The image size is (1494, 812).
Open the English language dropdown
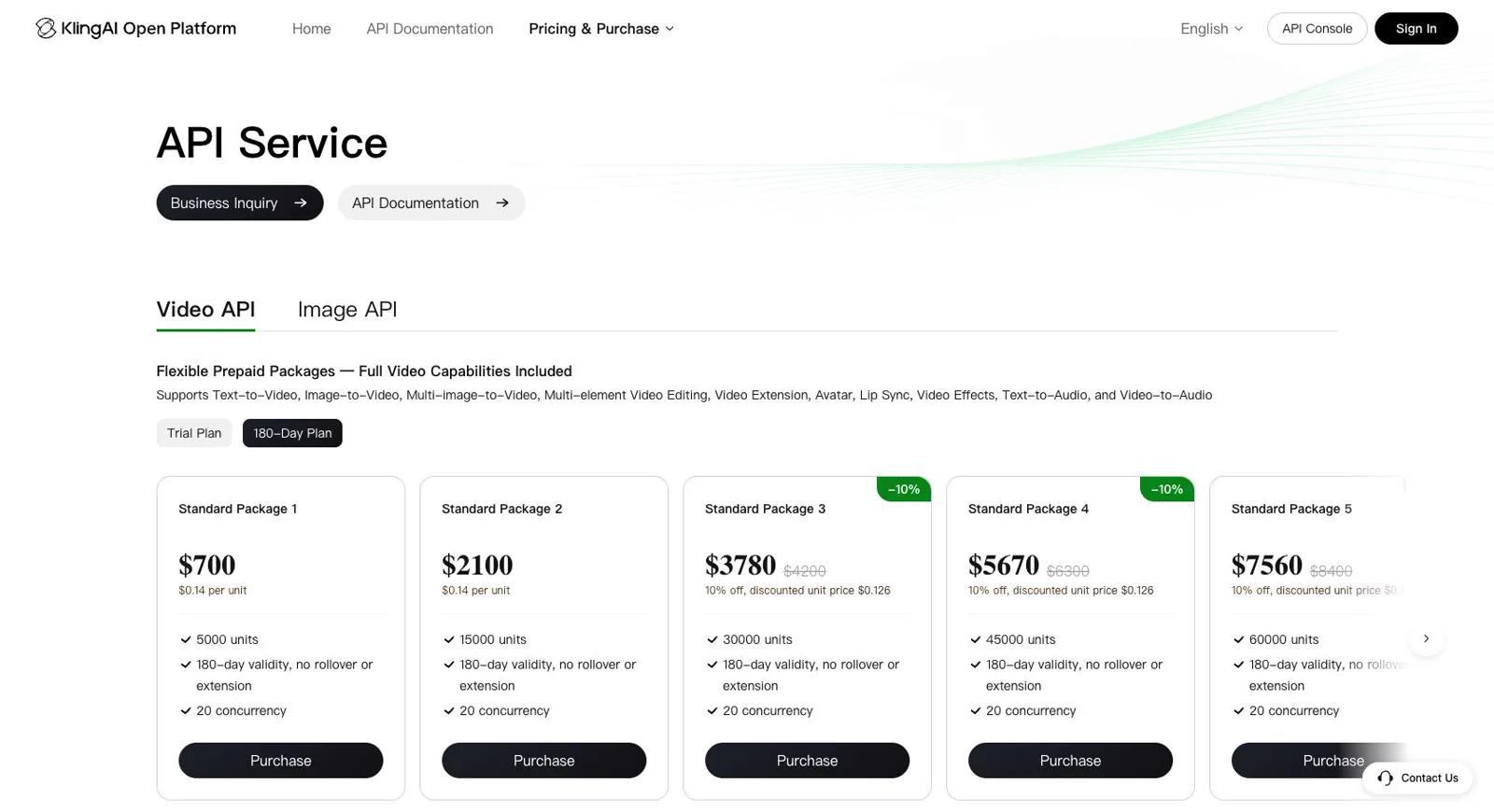(x=1211, y=29)
